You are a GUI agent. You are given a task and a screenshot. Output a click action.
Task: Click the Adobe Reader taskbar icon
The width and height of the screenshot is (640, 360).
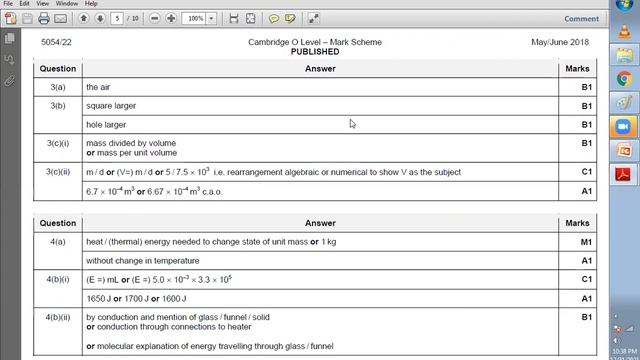click(624, 174)
